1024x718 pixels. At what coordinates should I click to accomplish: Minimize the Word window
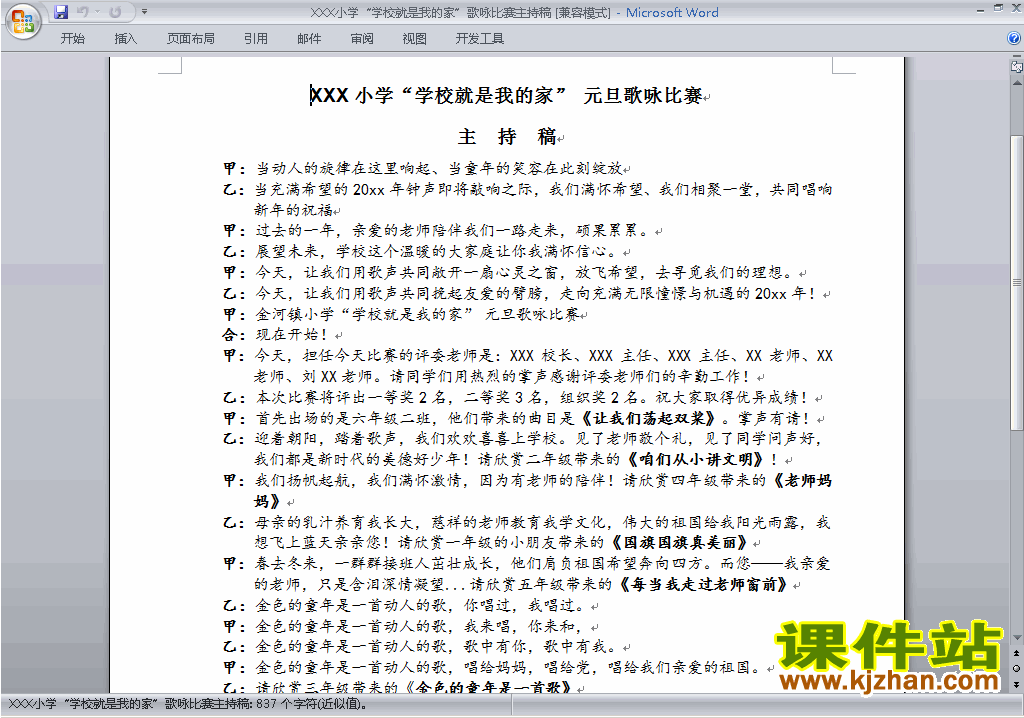981,8
